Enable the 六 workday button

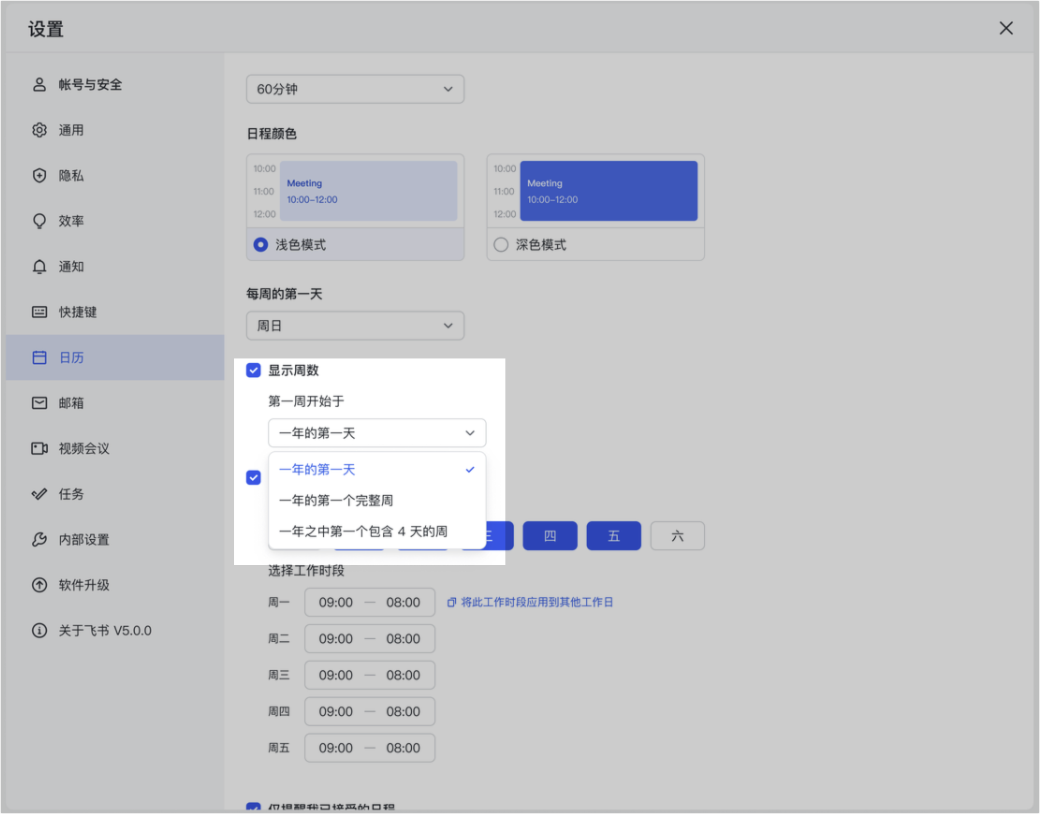[677, 536]
